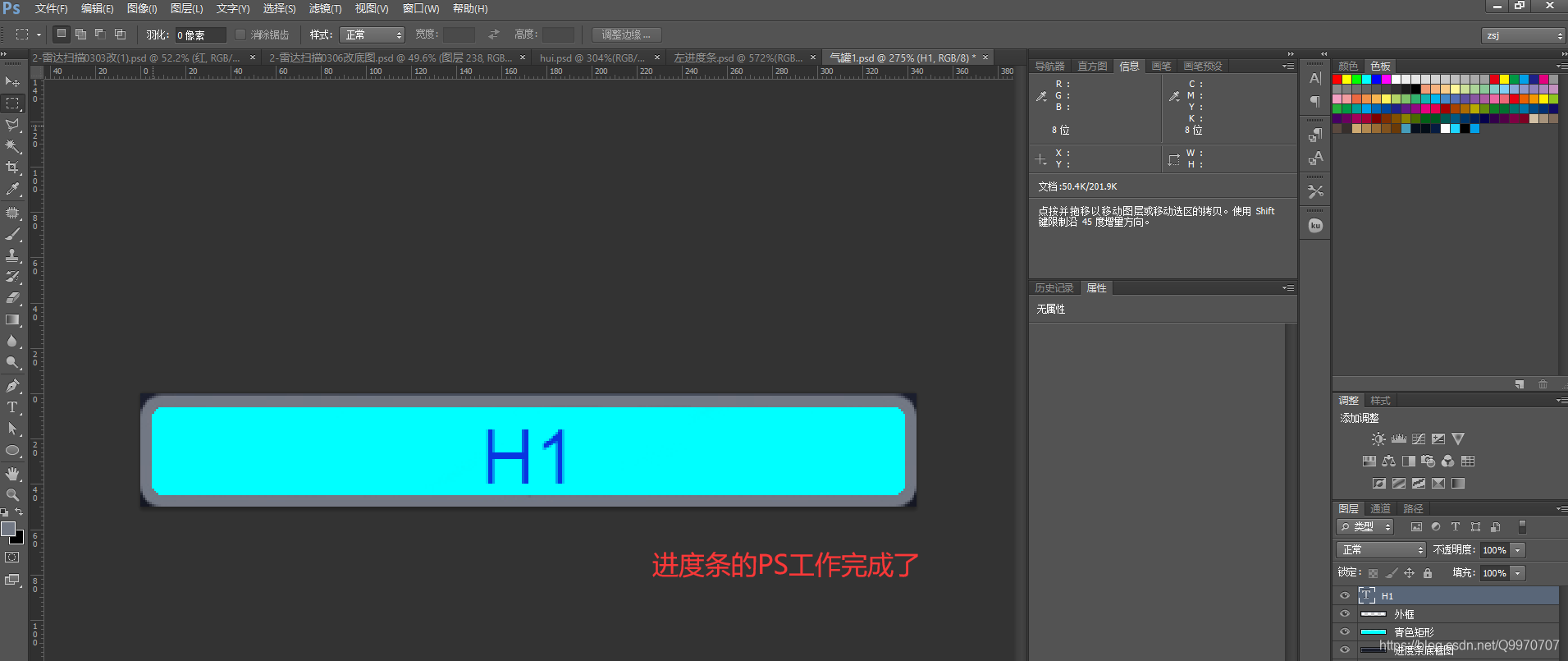Screen dimensions: 1568x661
Task: Add a Photo Filter adjustment
Action: pos(1428,461)
